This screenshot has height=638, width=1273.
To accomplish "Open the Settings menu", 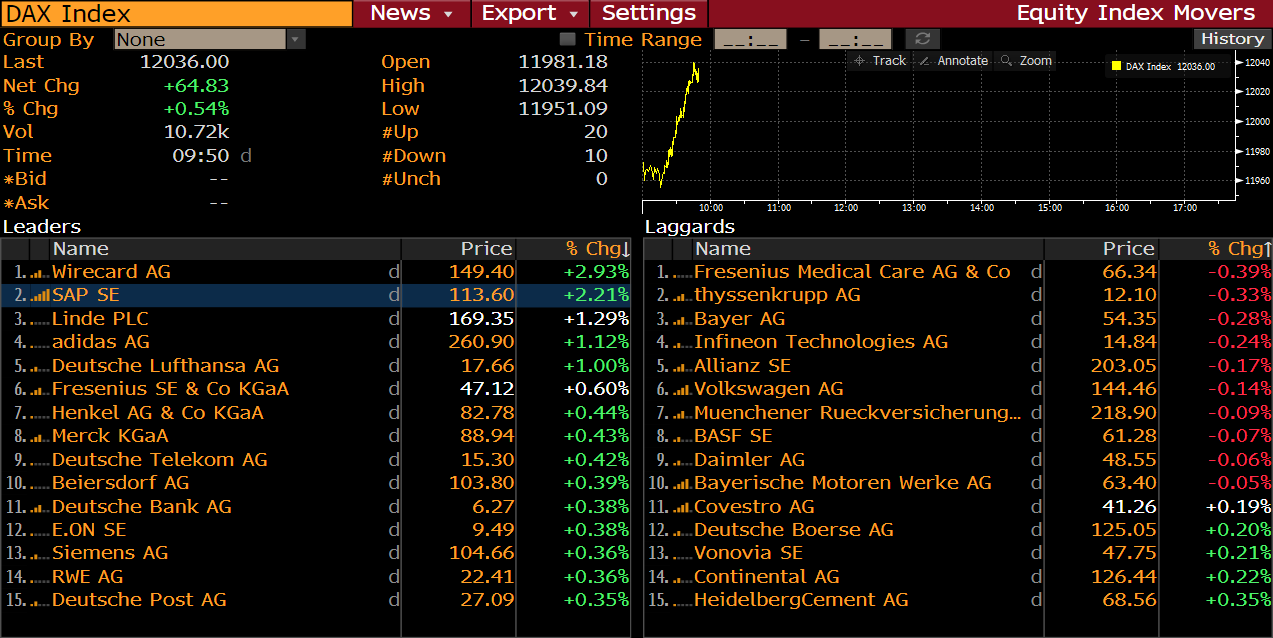I will [x=648, y=13].
